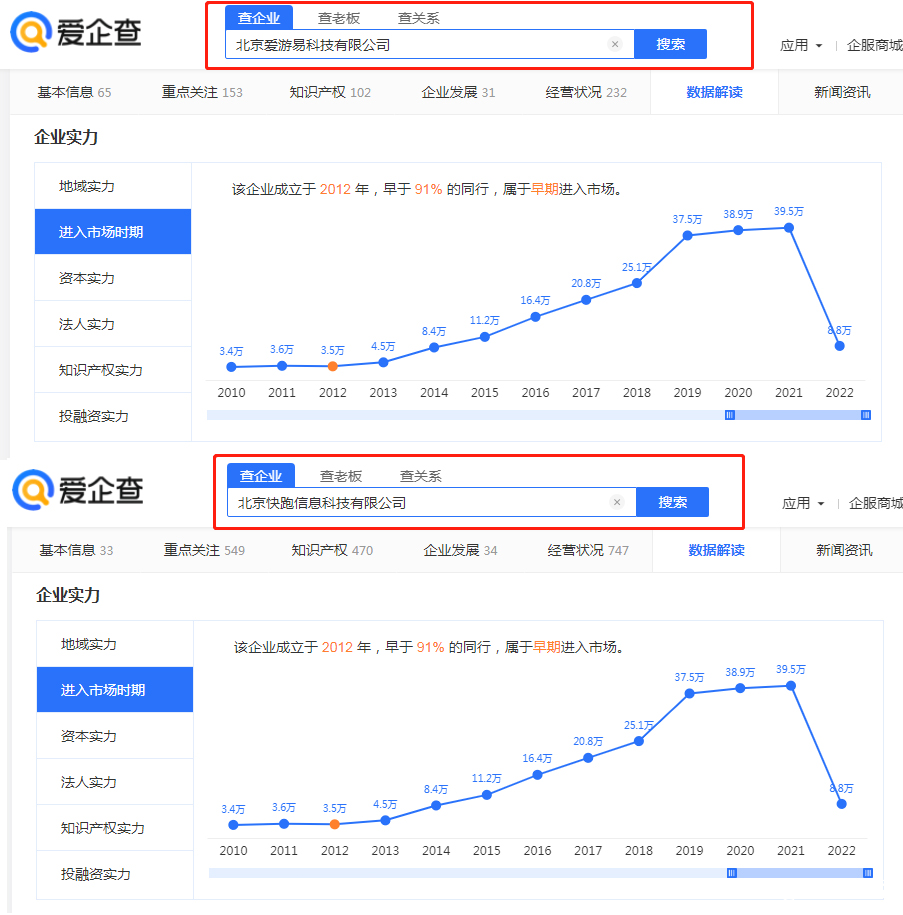
Task: Clear the 北京快跑信息科技有限公司 search text
Action: (617, 502)
